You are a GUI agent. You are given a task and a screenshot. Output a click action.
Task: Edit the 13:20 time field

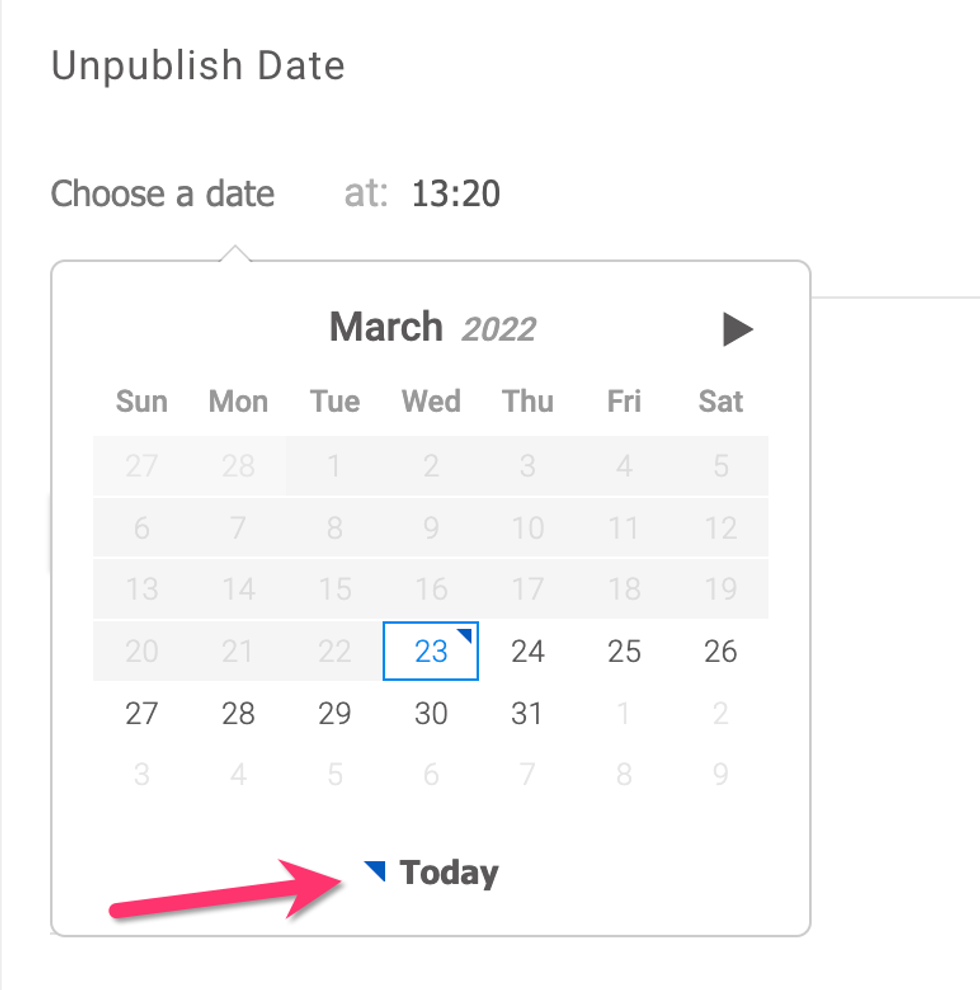(x=456, y=193)
